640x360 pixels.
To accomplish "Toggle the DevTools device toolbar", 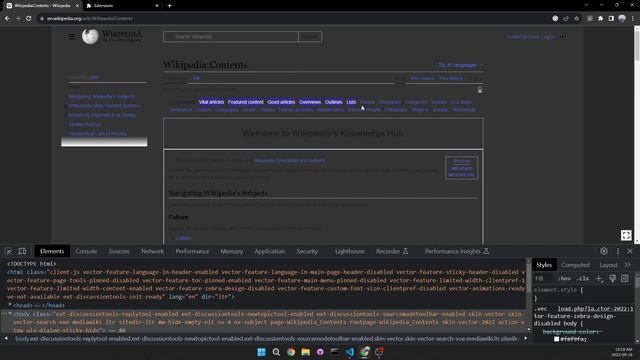I will pos(22,251).
